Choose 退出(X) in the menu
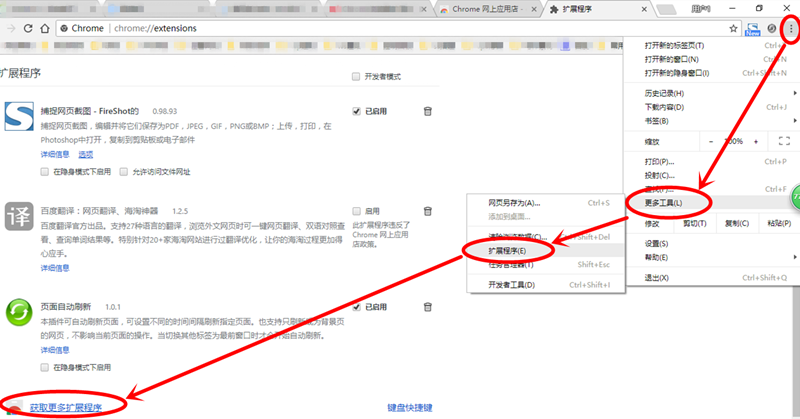The height and width of the screenshot is (419, 800). pos(712,278)
